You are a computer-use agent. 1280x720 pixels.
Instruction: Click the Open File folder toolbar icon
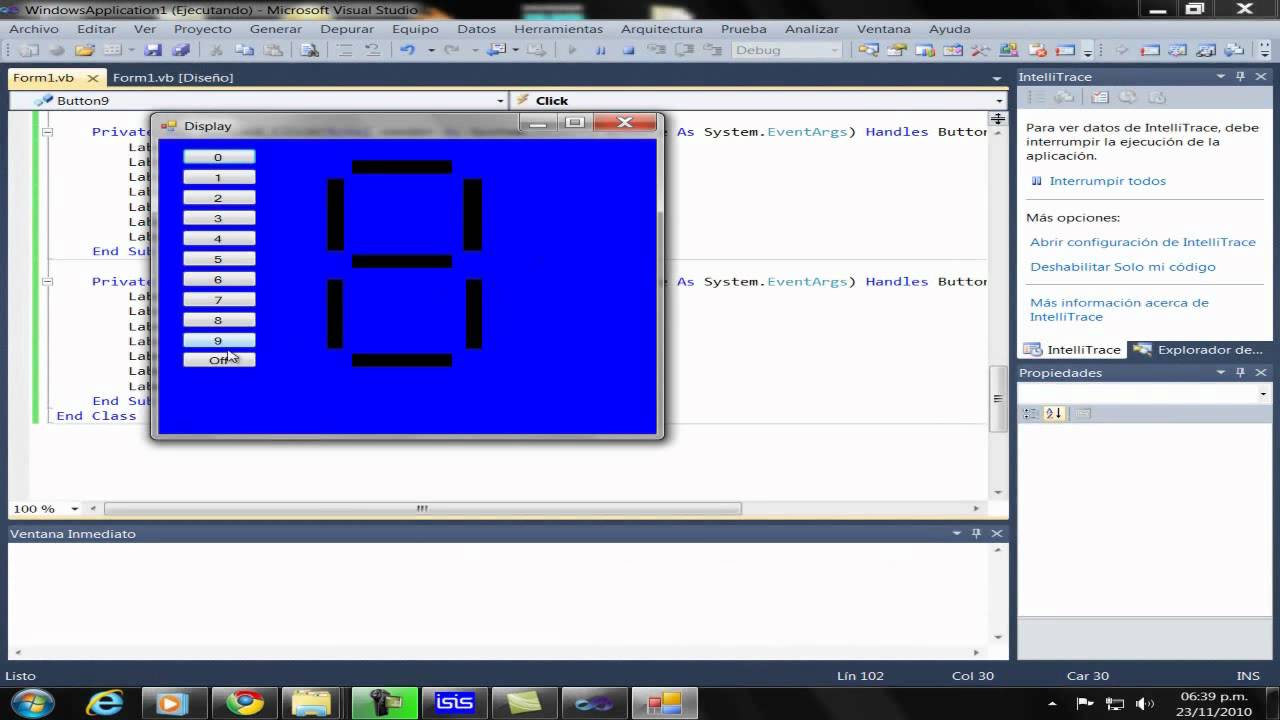point(85,50)
